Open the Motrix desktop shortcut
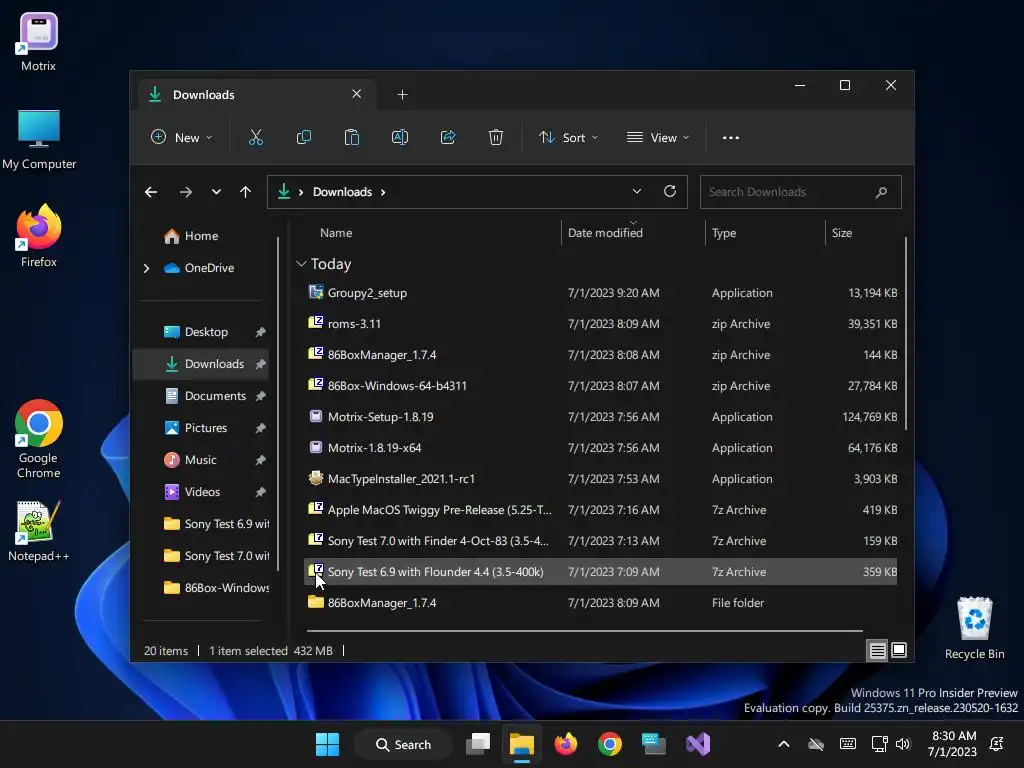This screenshot has width=1024, height=768. coord(39,42)
